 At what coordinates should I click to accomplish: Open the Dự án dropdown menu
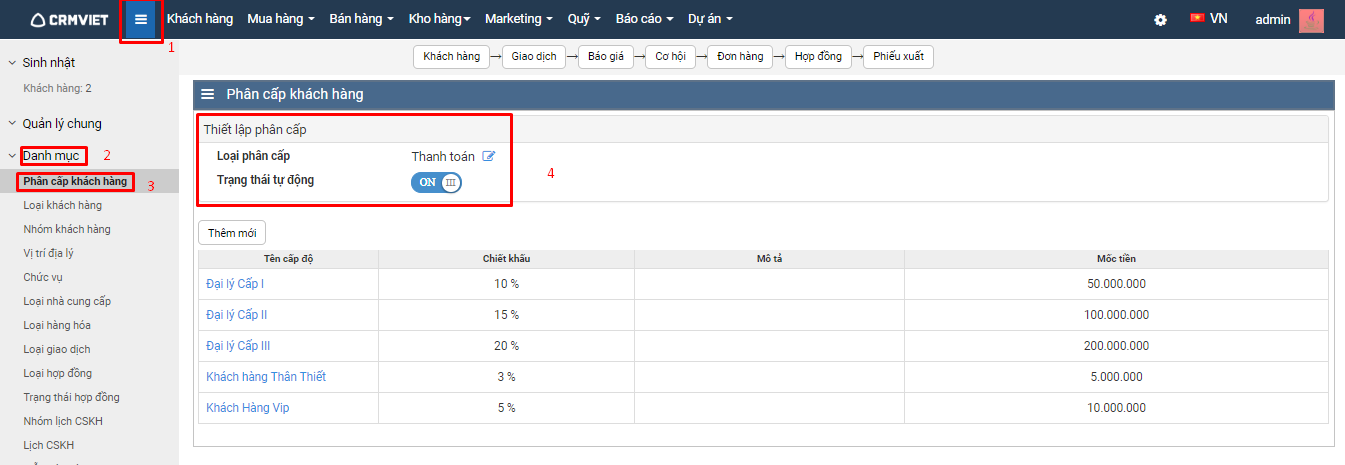pyautogui.click(x=710, y=19)
